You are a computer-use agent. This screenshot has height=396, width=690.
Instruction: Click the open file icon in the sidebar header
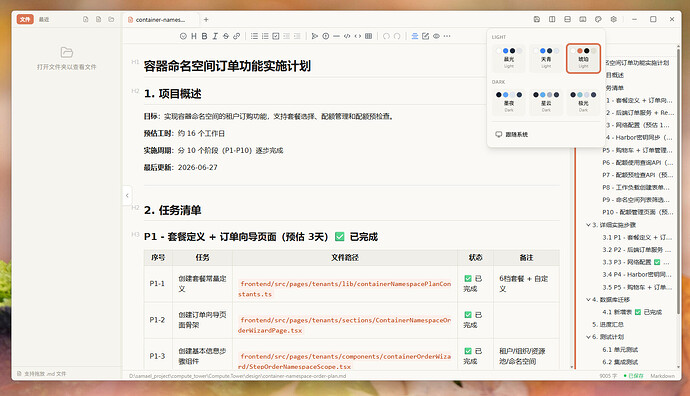pos(99,19)
